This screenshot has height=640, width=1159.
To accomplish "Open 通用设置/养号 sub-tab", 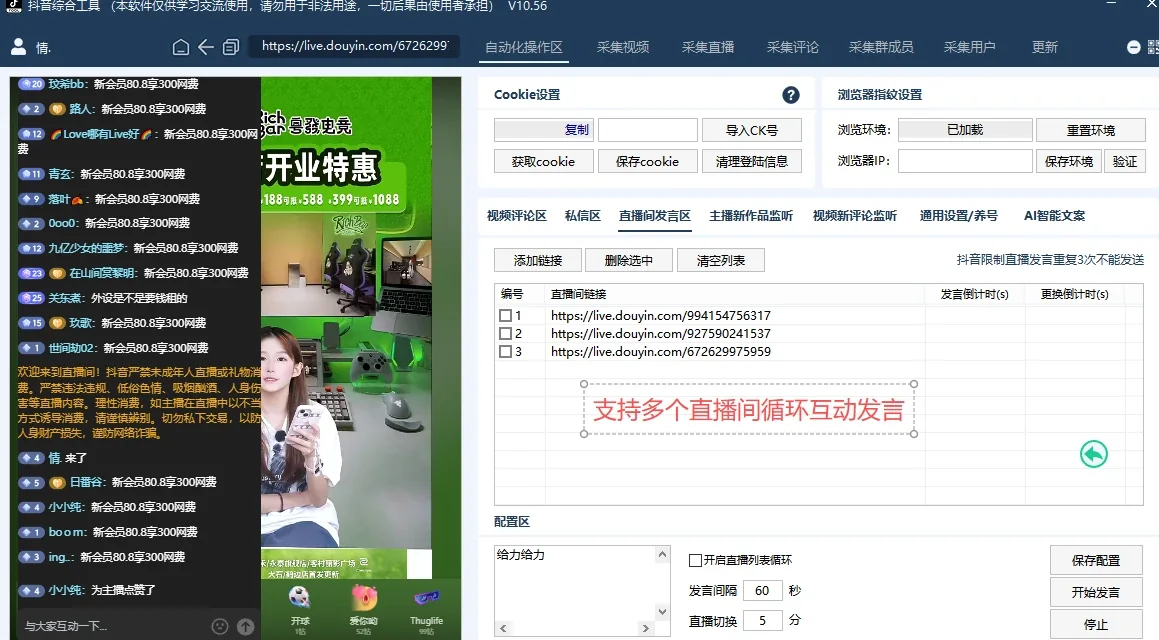I will coord(959,216).
